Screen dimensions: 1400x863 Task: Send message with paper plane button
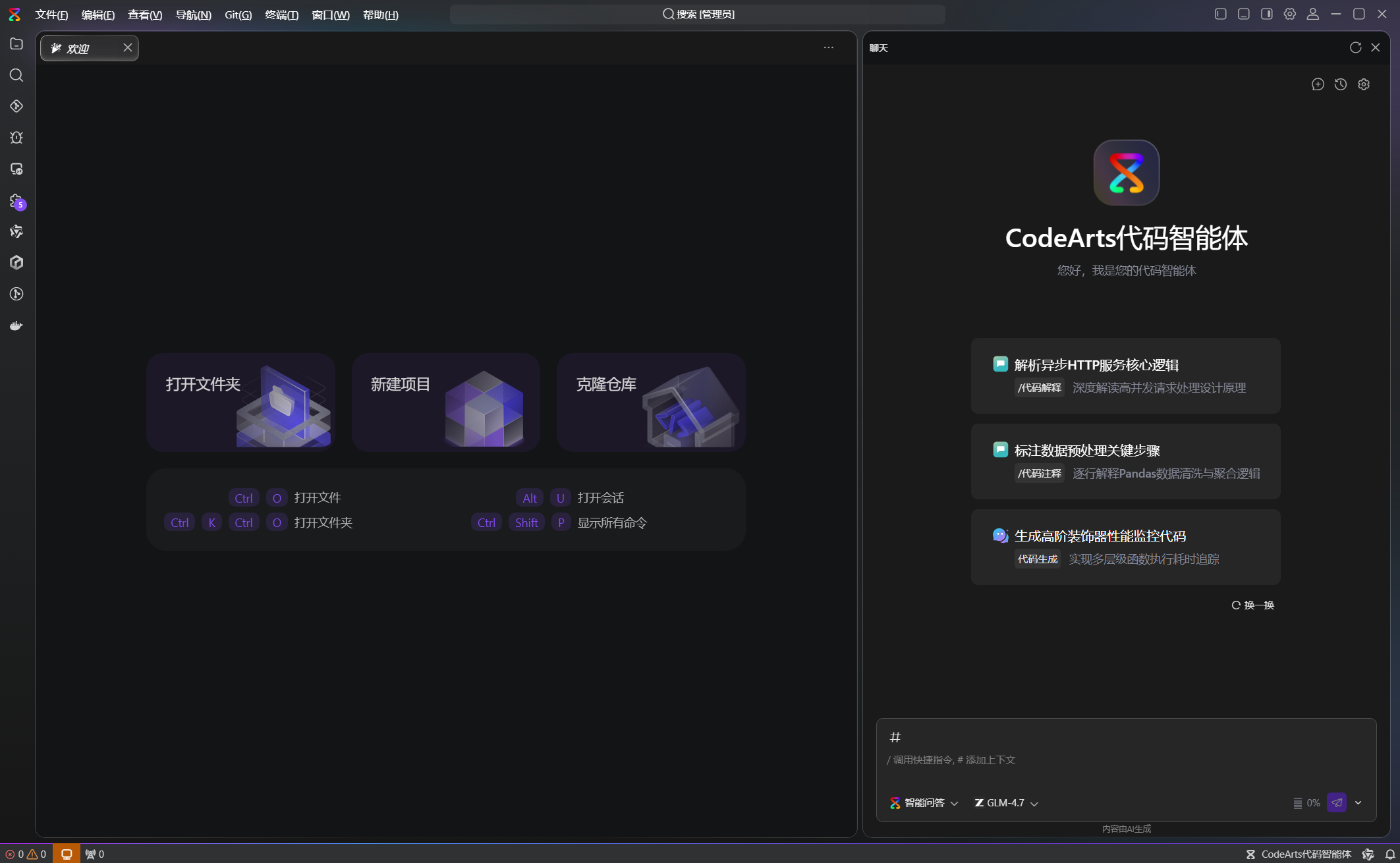click(1337, 802)
